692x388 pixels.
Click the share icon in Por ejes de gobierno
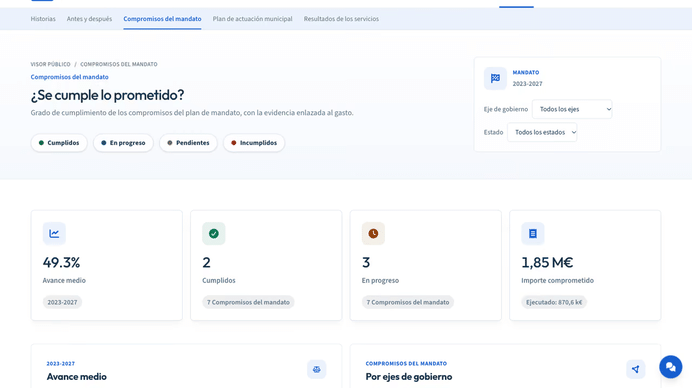(x=636, y=369)
